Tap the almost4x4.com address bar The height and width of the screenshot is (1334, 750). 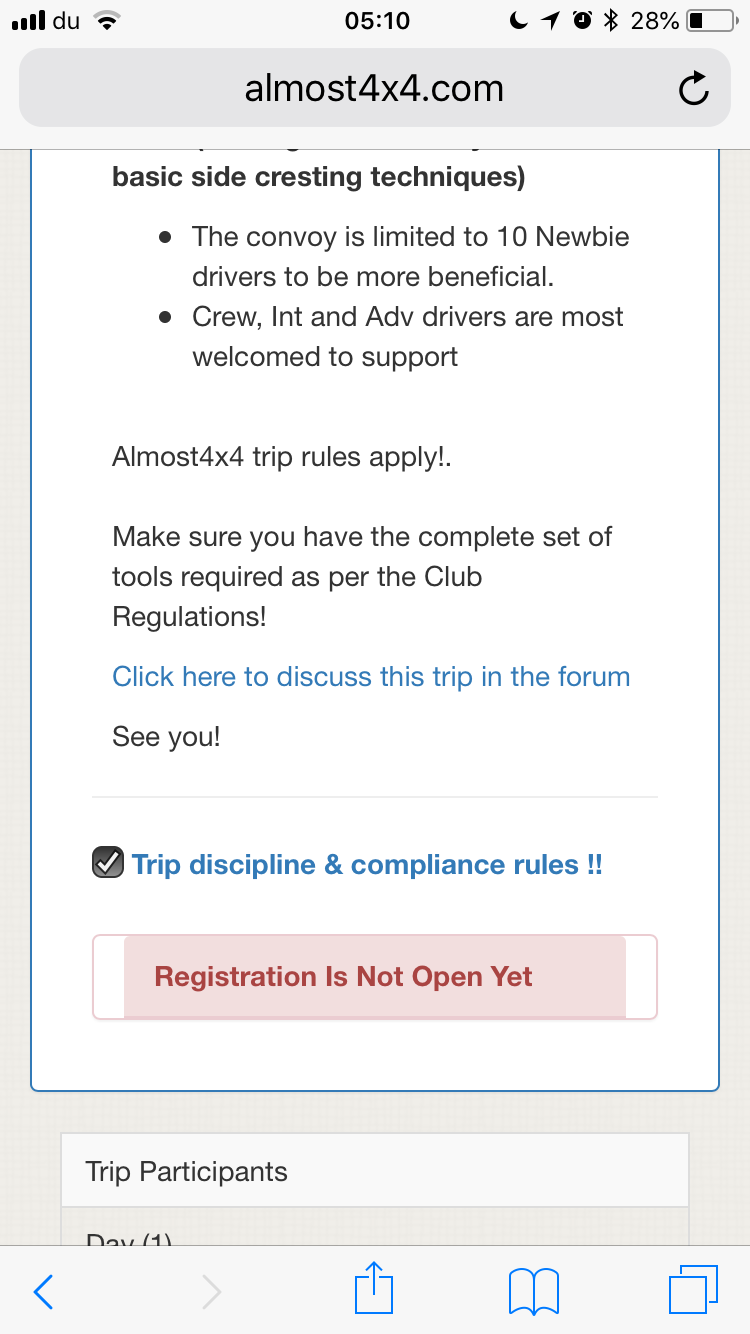[374, 90]
